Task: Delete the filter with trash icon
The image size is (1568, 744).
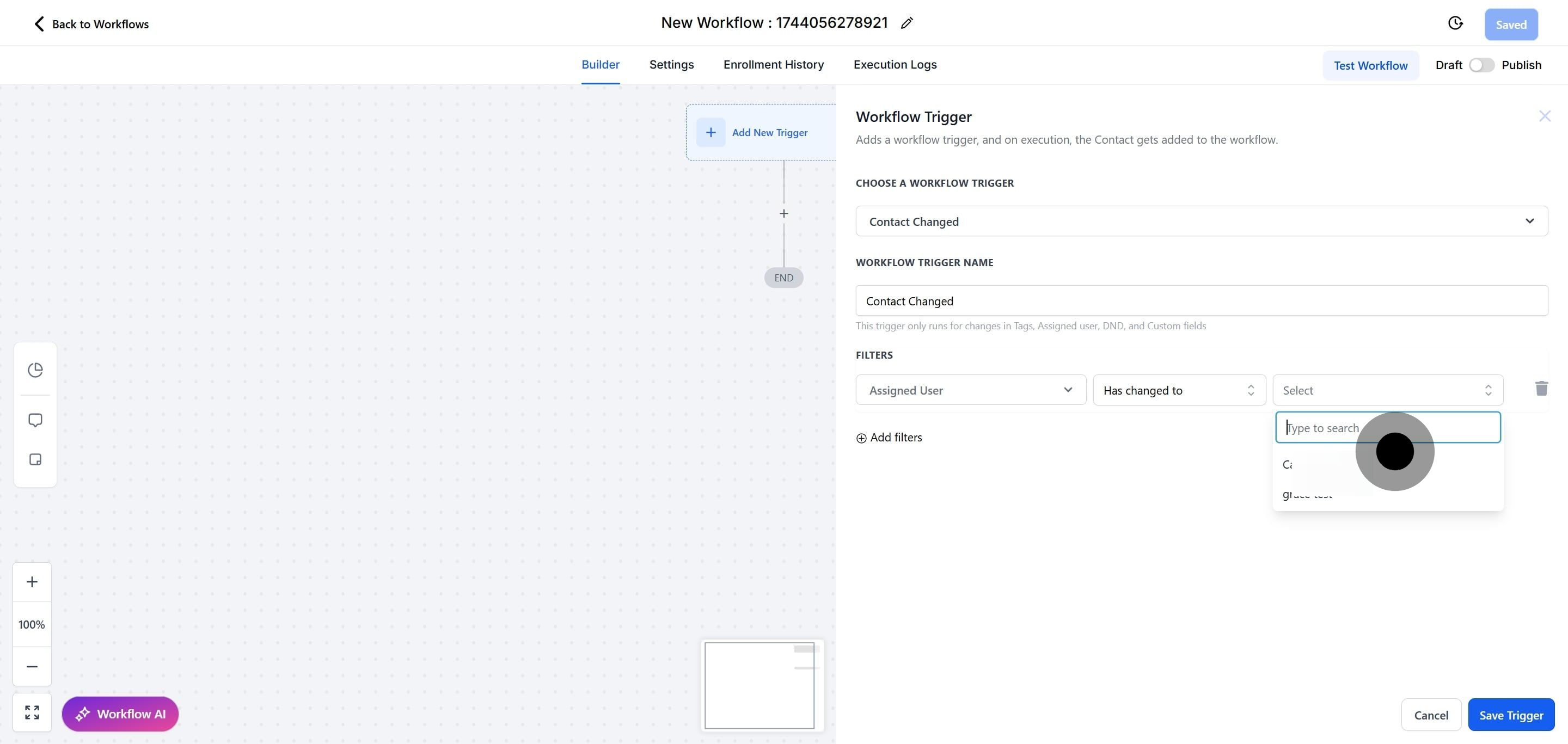Action: pos(1541,388)
